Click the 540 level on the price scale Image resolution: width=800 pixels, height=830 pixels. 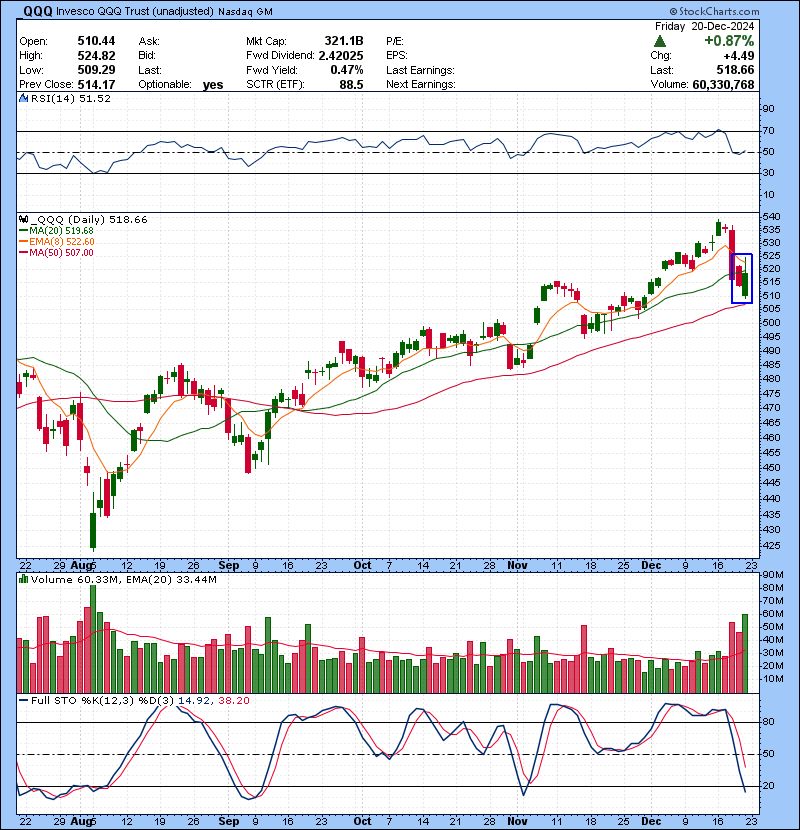click(x=770, y=217)
